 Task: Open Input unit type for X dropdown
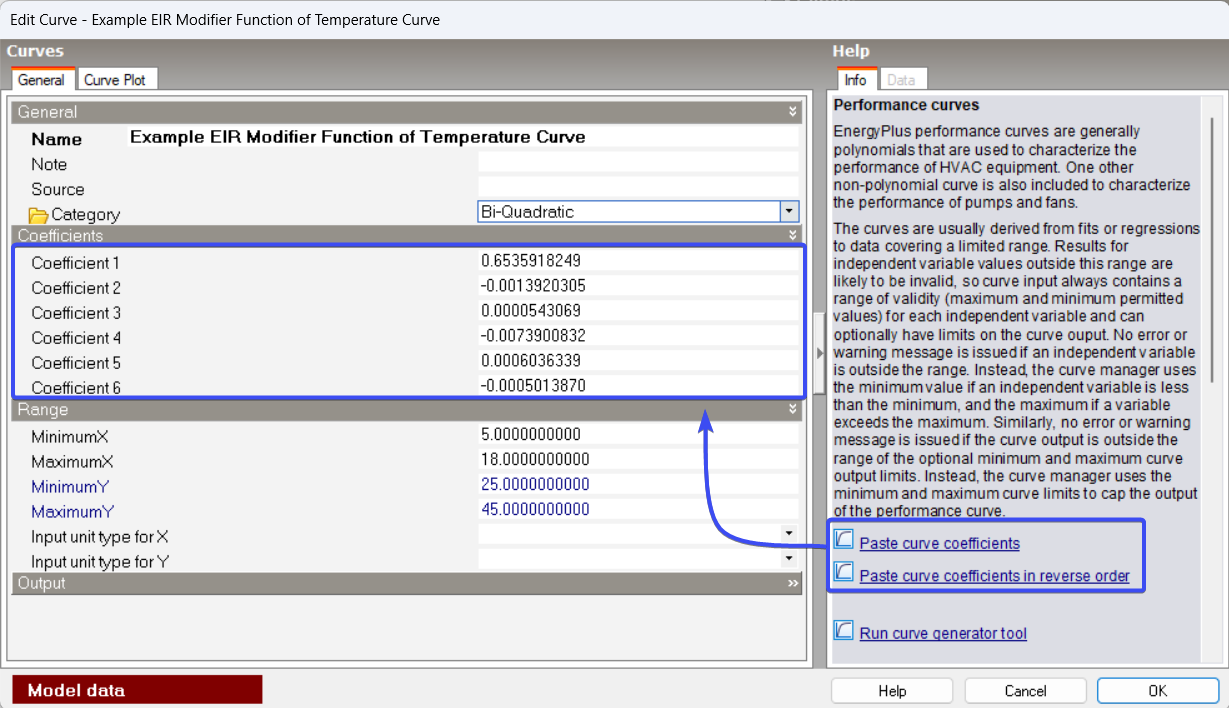click(x=789, y=535)
